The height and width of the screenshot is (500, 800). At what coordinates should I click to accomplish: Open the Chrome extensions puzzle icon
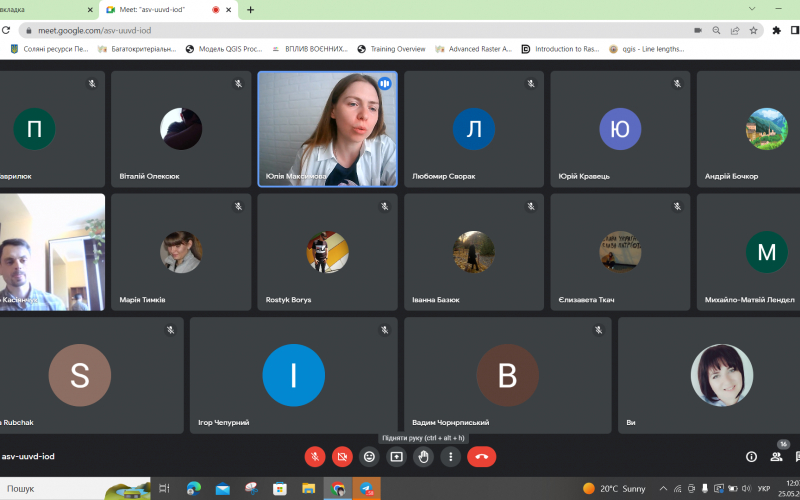pyautogui.click(x=776, y=30)
